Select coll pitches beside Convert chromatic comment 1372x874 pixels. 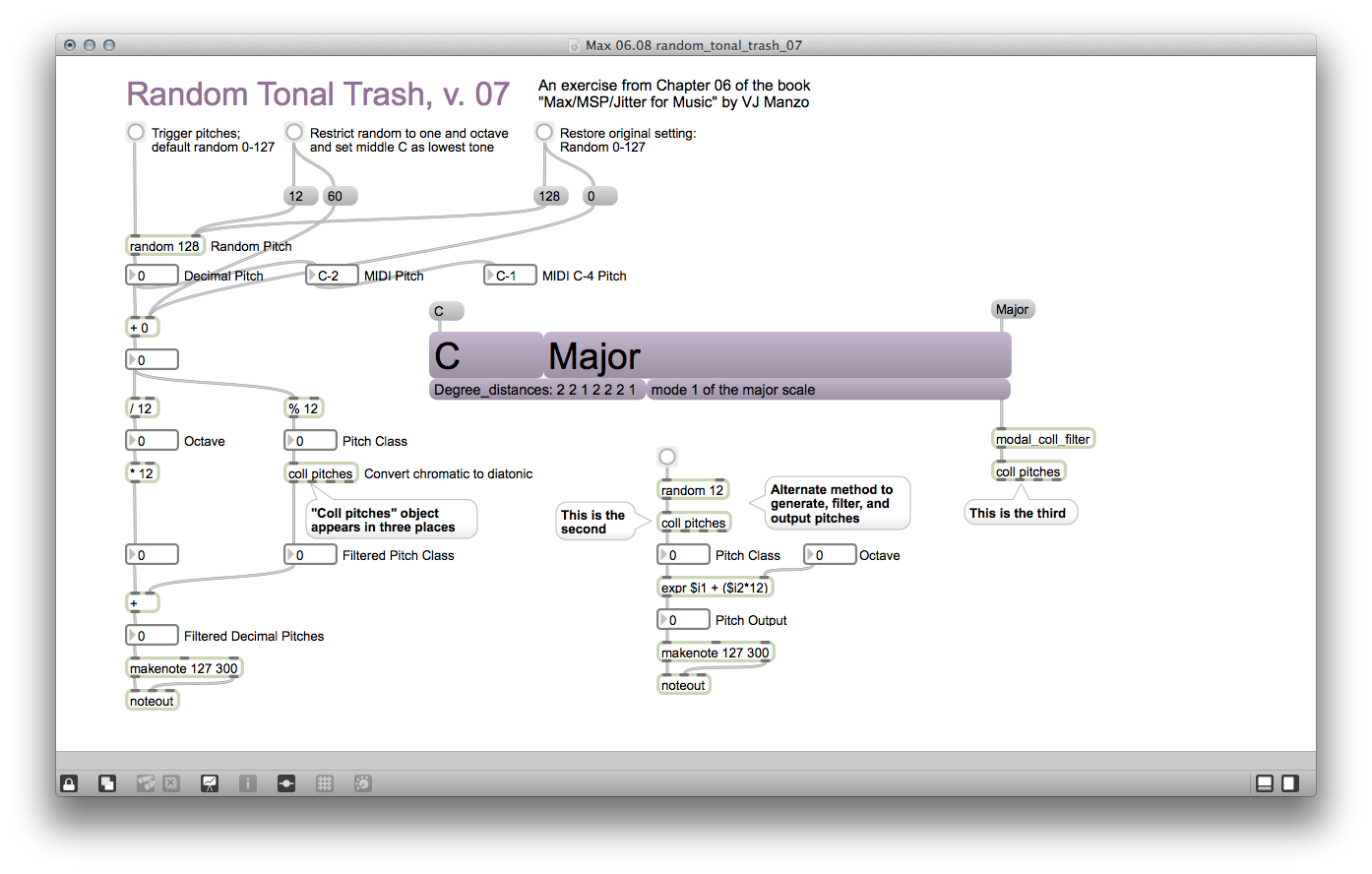pyautogui.click(x=321, y=473)
